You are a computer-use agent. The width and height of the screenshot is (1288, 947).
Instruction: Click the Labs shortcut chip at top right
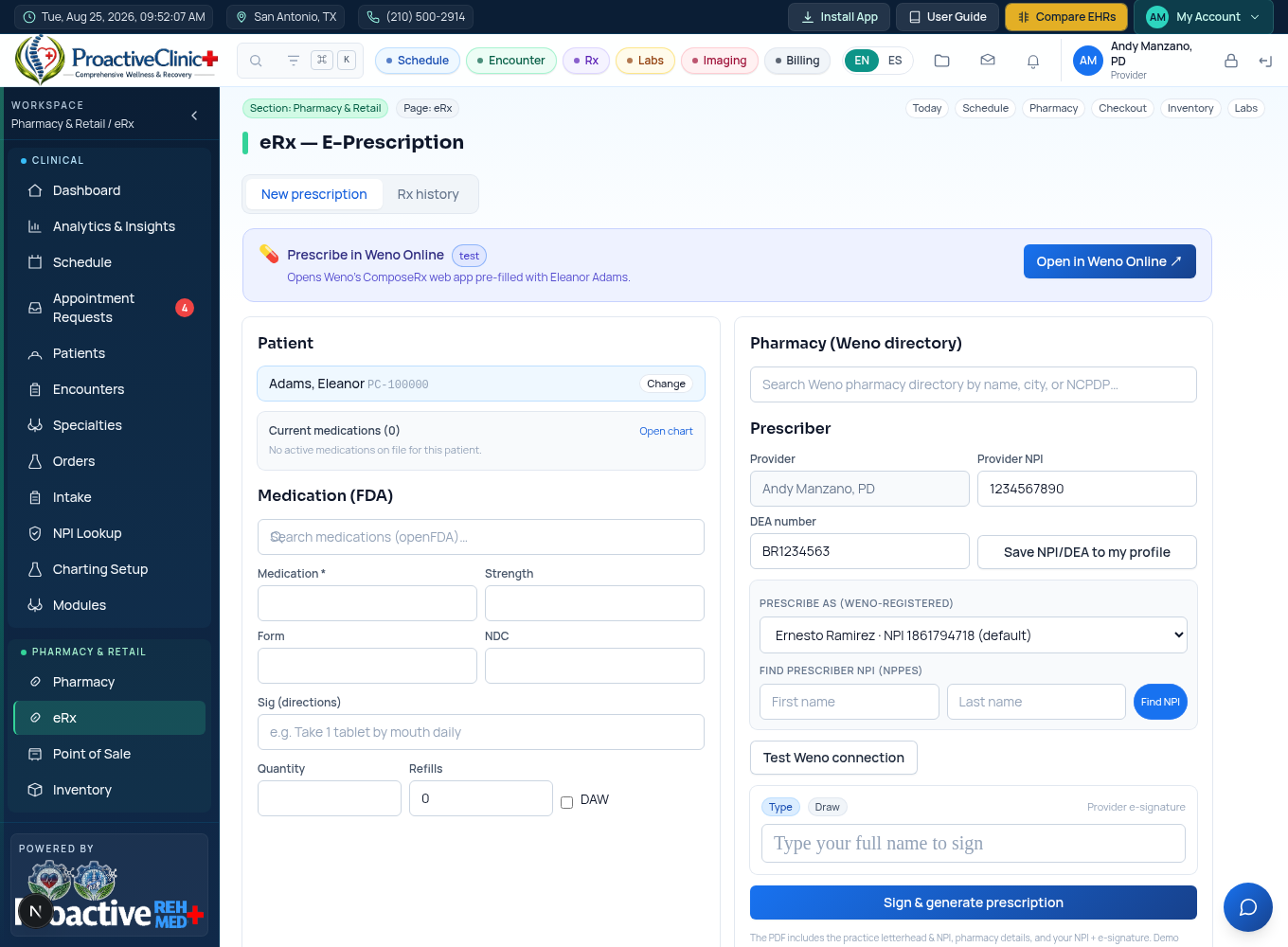1246,108
